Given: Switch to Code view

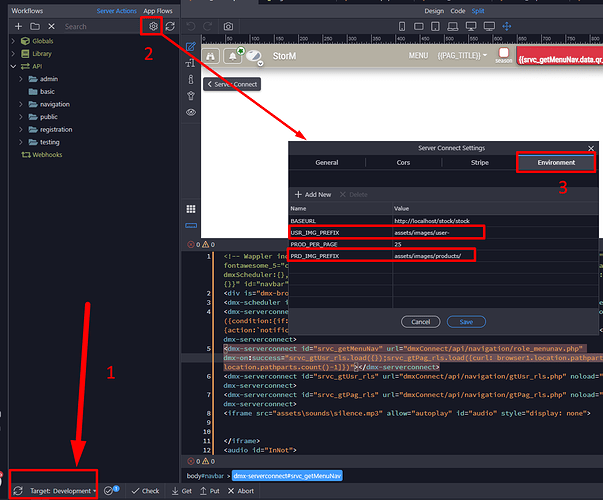Looking at the screenshot, I should [458, 11].
